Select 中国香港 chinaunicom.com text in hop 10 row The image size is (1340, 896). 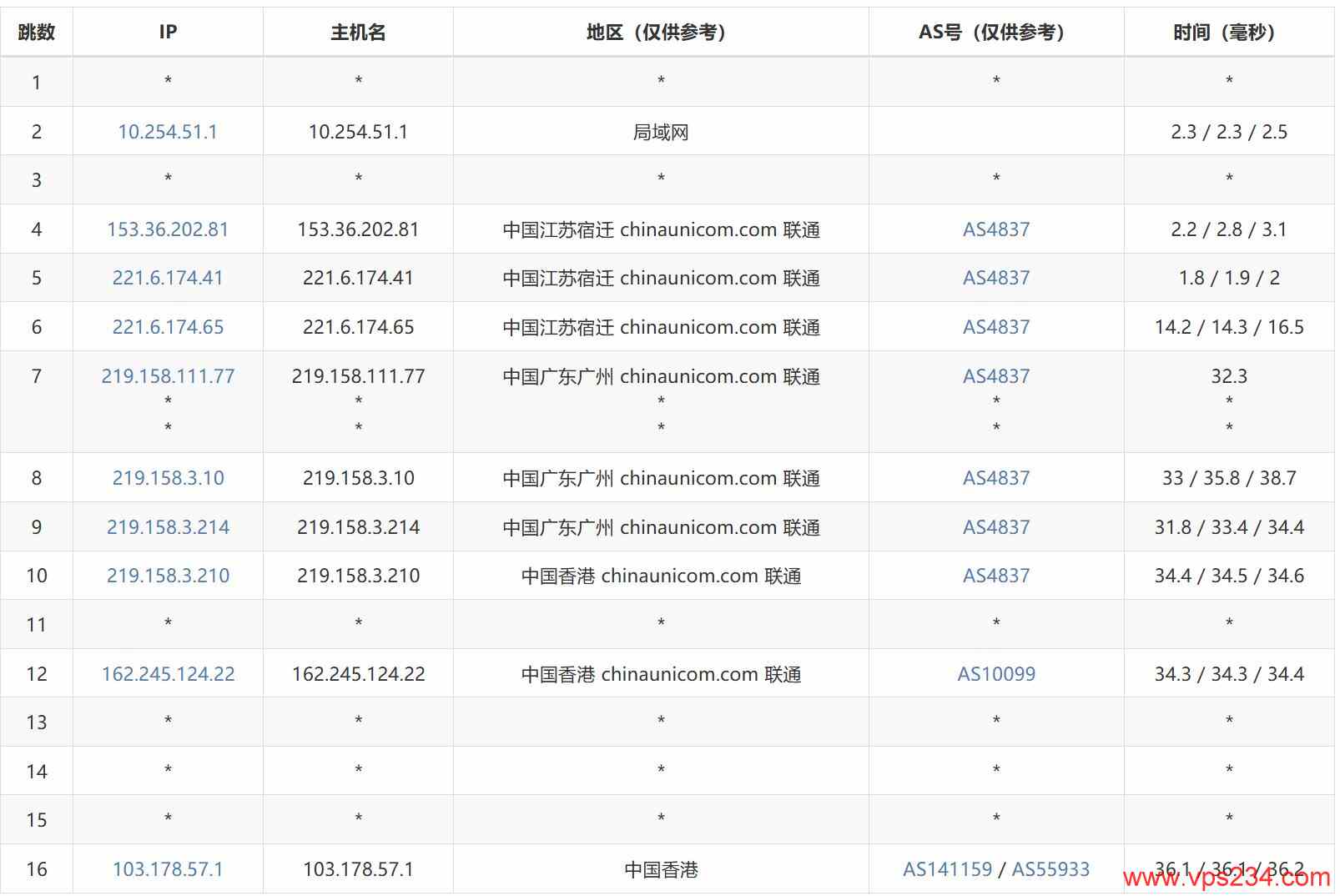[661, 576]
